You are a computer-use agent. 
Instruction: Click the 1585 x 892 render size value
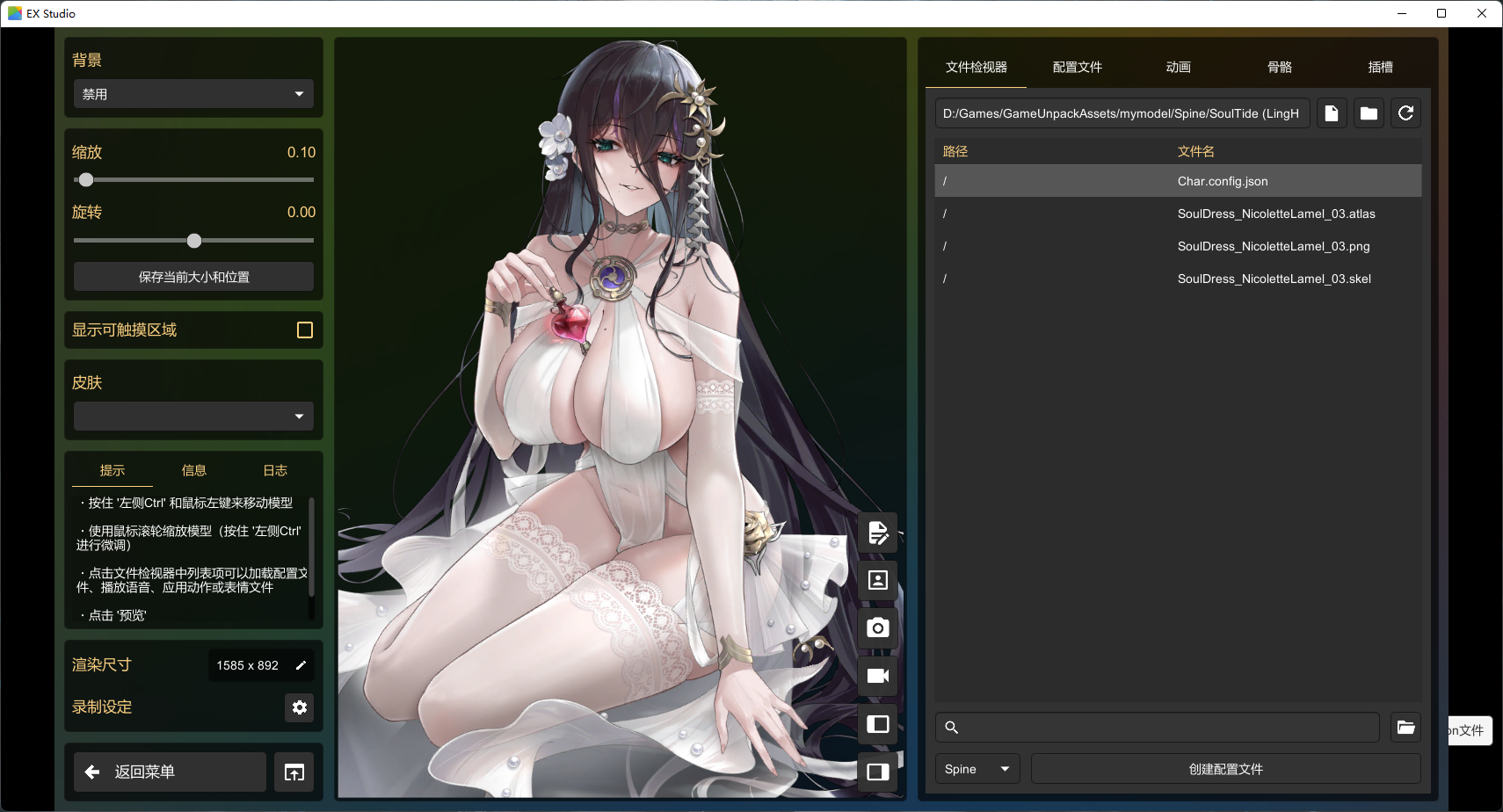click(x=247, y=665)
